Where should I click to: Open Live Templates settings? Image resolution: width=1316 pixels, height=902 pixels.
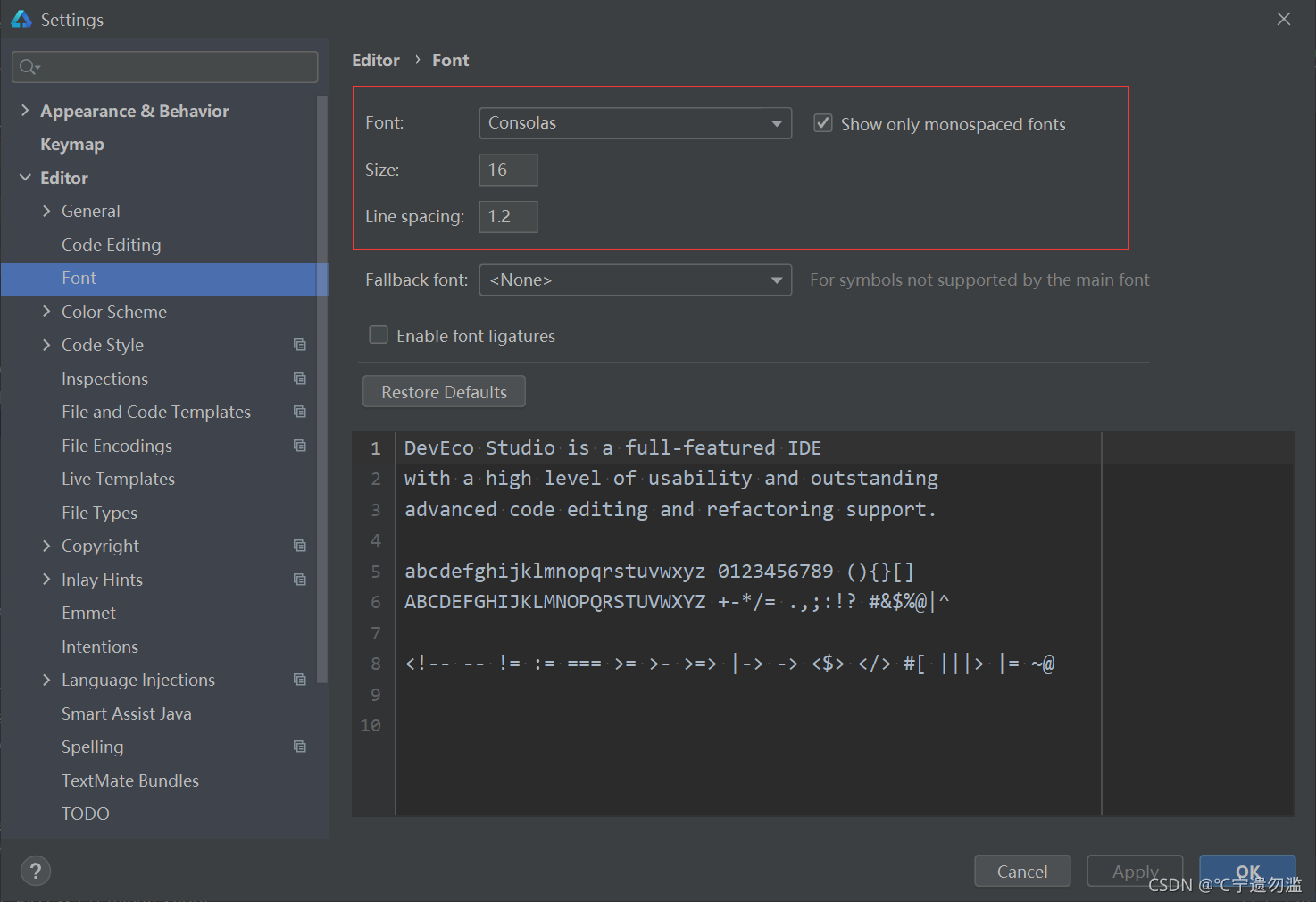pos(118,479)
